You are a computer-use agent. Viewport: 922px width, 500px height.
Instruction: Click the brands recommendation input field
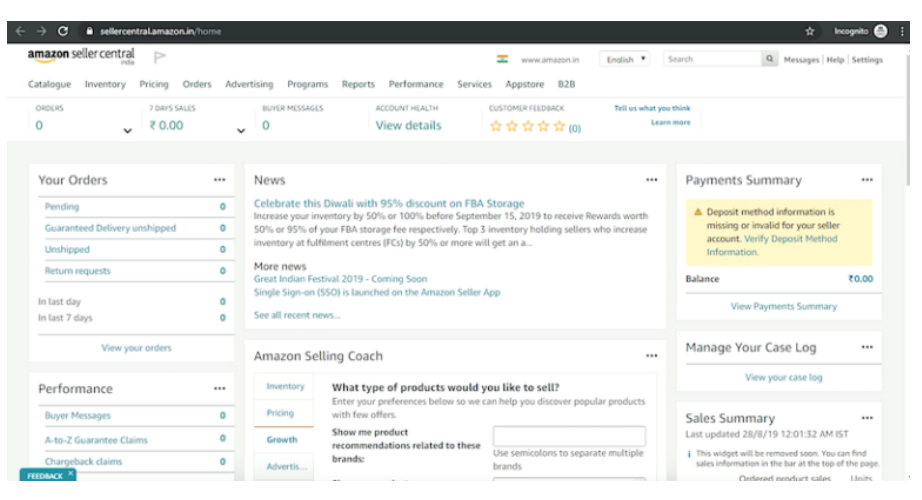[568, 436]
